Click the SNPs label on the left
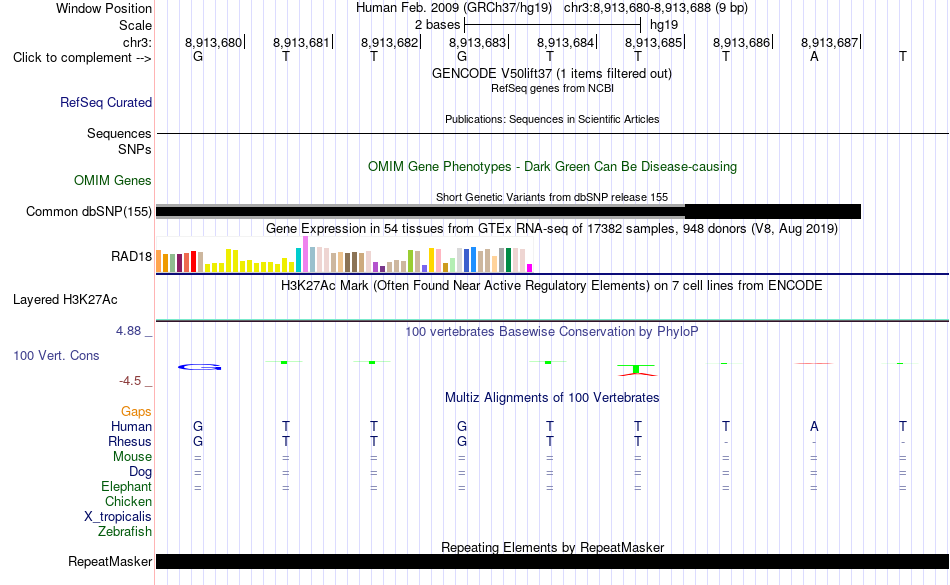The height and width of the screenshot is (585, 950). click(135, 149)
